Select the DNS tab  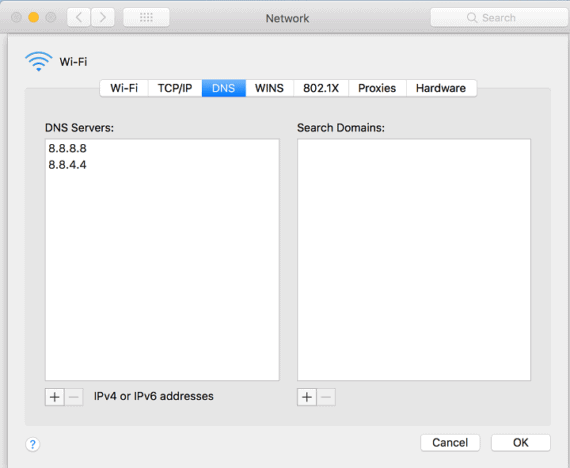tap(224, 88)
